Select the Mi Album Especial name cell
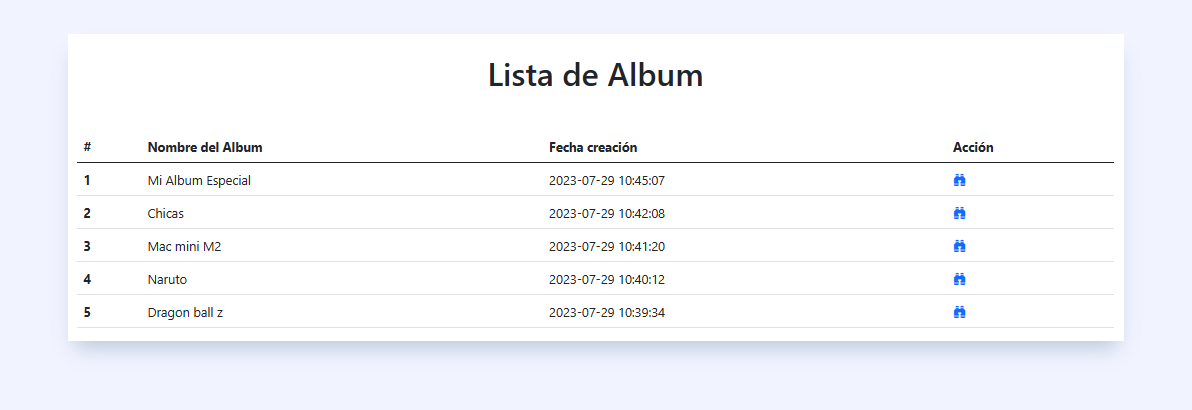 tap(199, 180)
